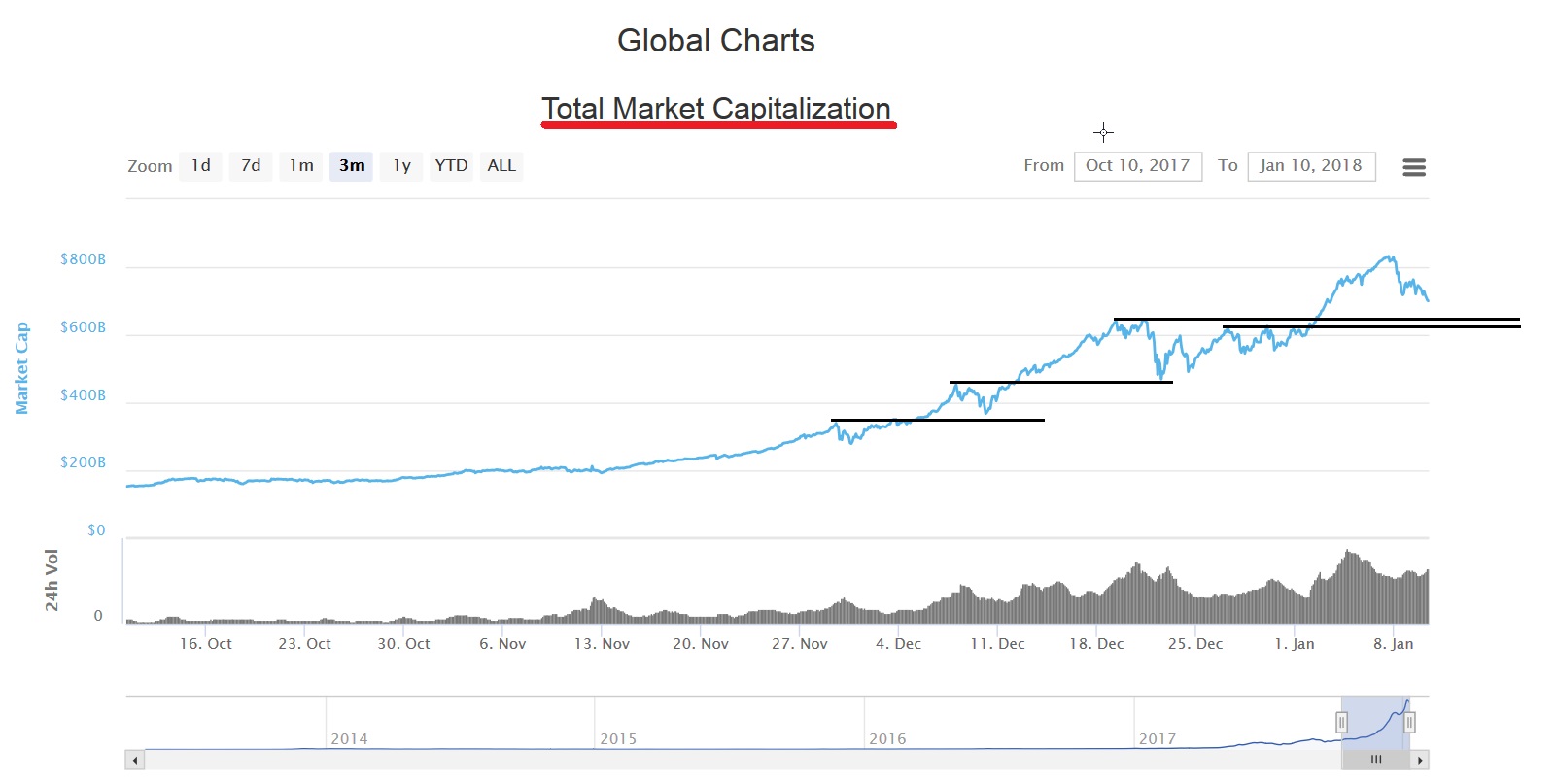Click the Market Cap axis title
The width and height of the screenshot is (1556, 784).
[21, 368]
